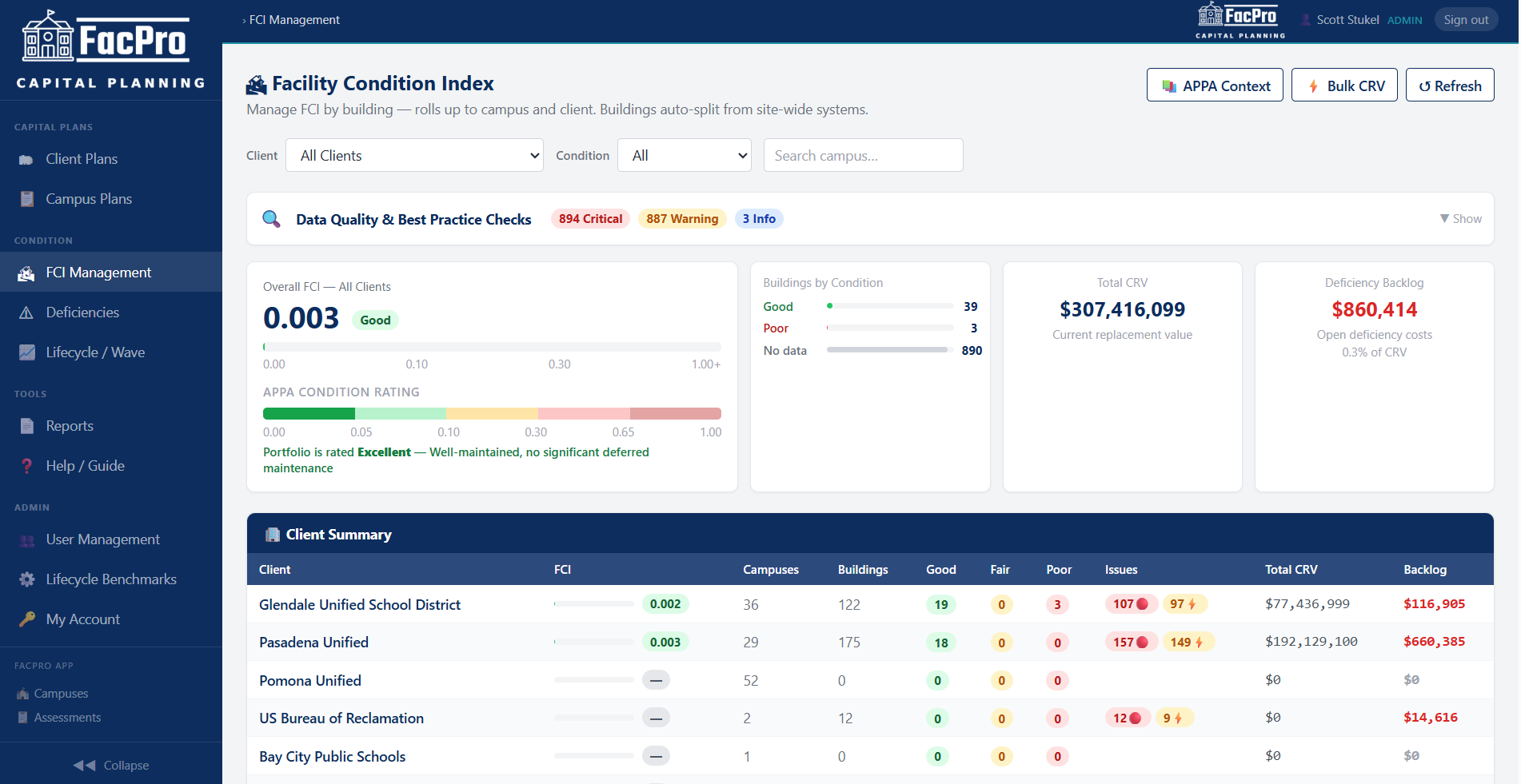
Task: Open the All Clients dropdown
Action: coord(415,155)
